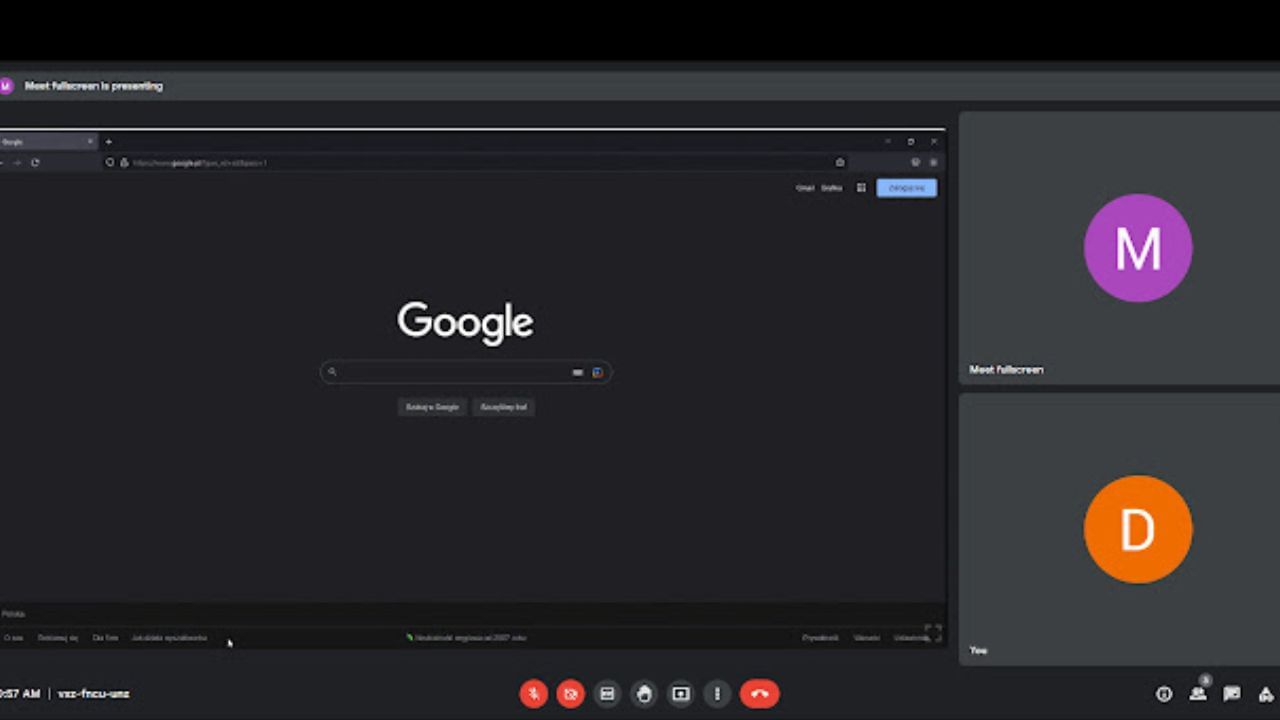Open the Grafika images link
This screenshot has height=720, width=1280.
click(831, 188)
